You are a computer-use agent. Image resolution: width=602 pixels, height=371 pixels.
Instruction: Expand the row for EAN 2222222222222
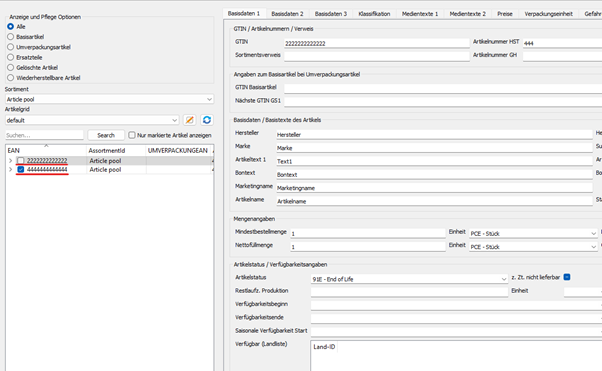pos(10,161)
